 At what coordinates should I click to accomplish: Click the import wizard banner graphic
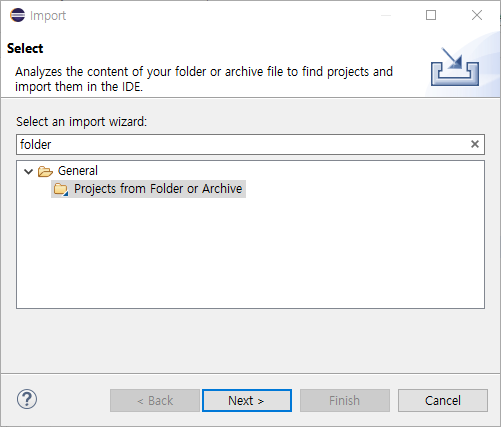[x=455, y=67]
